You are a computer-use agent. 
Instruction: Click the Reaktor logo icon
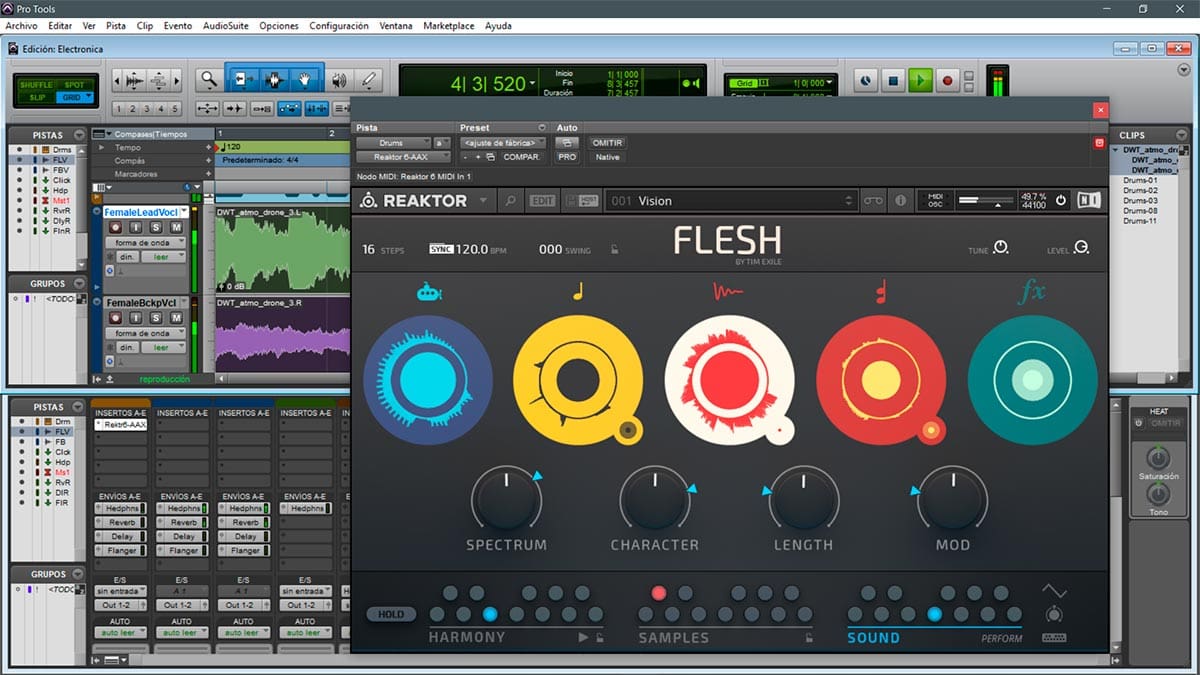point(368,201)
